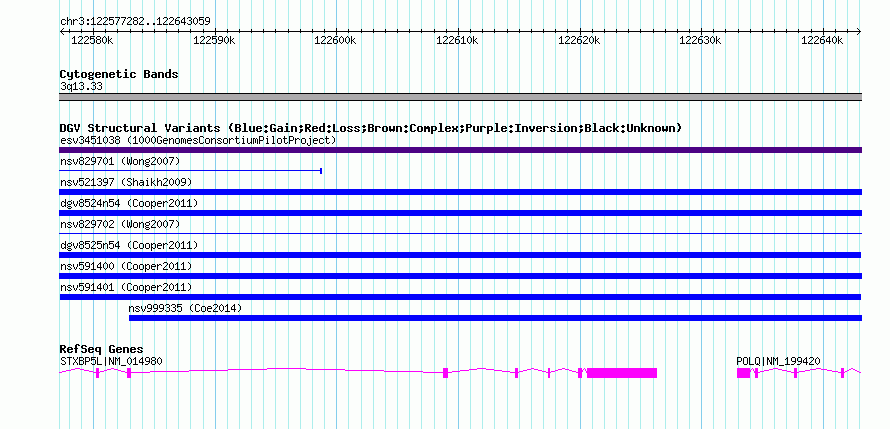Click the blue dgv8524n54 gain bar
890x429 pixels.
click(460, 213)
